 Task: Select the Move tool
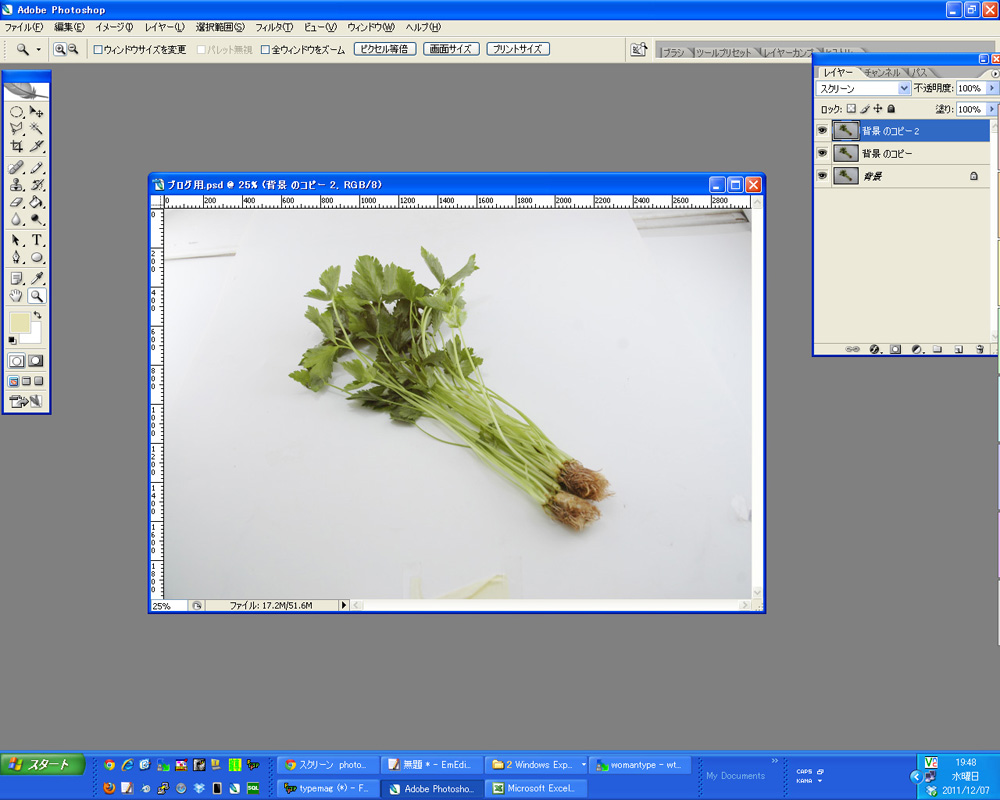pyautogui.click(x=36, y=112)
